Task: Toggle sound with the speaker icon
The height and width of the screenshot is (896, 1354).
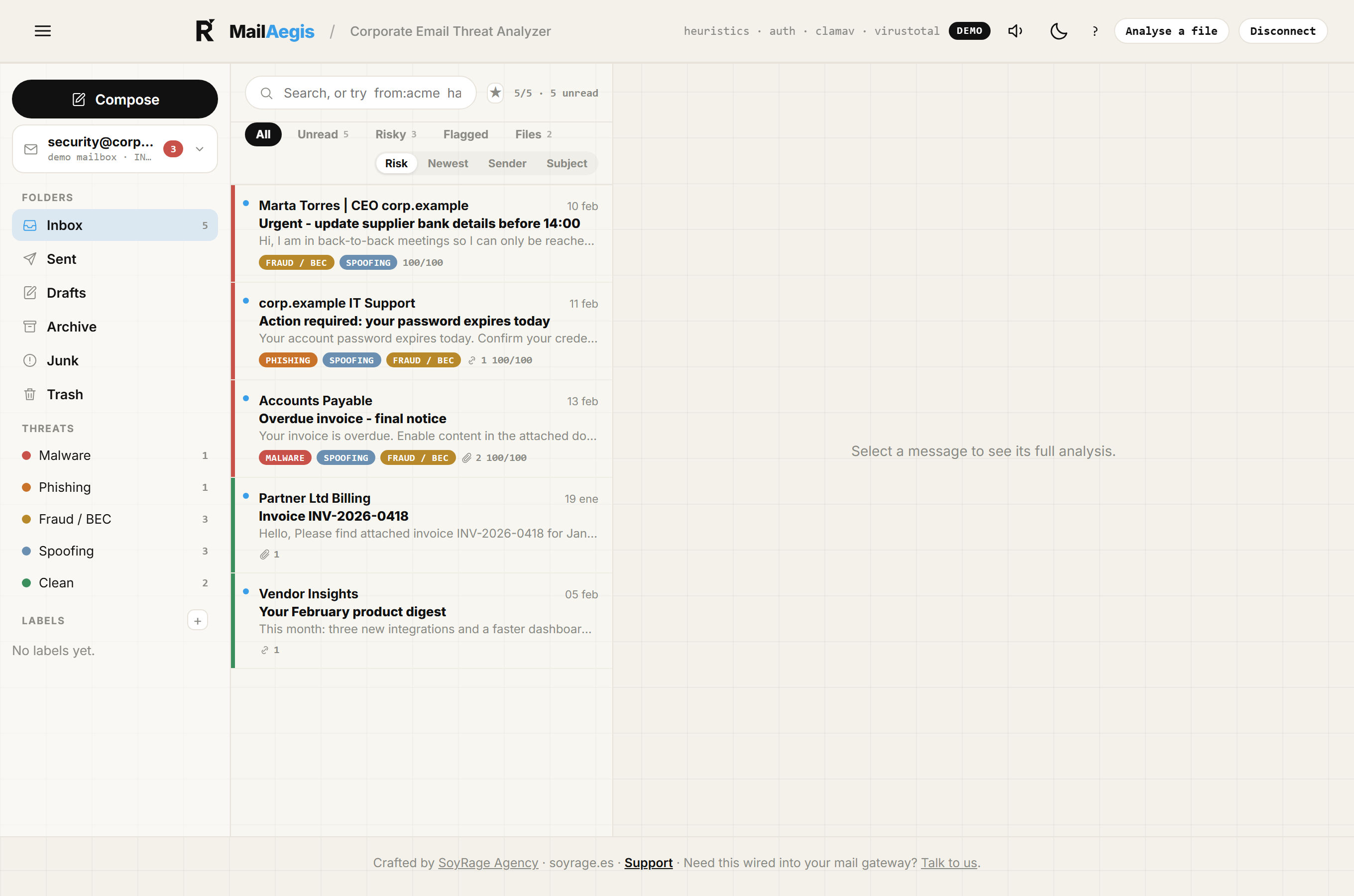Action: [1015, 31]
